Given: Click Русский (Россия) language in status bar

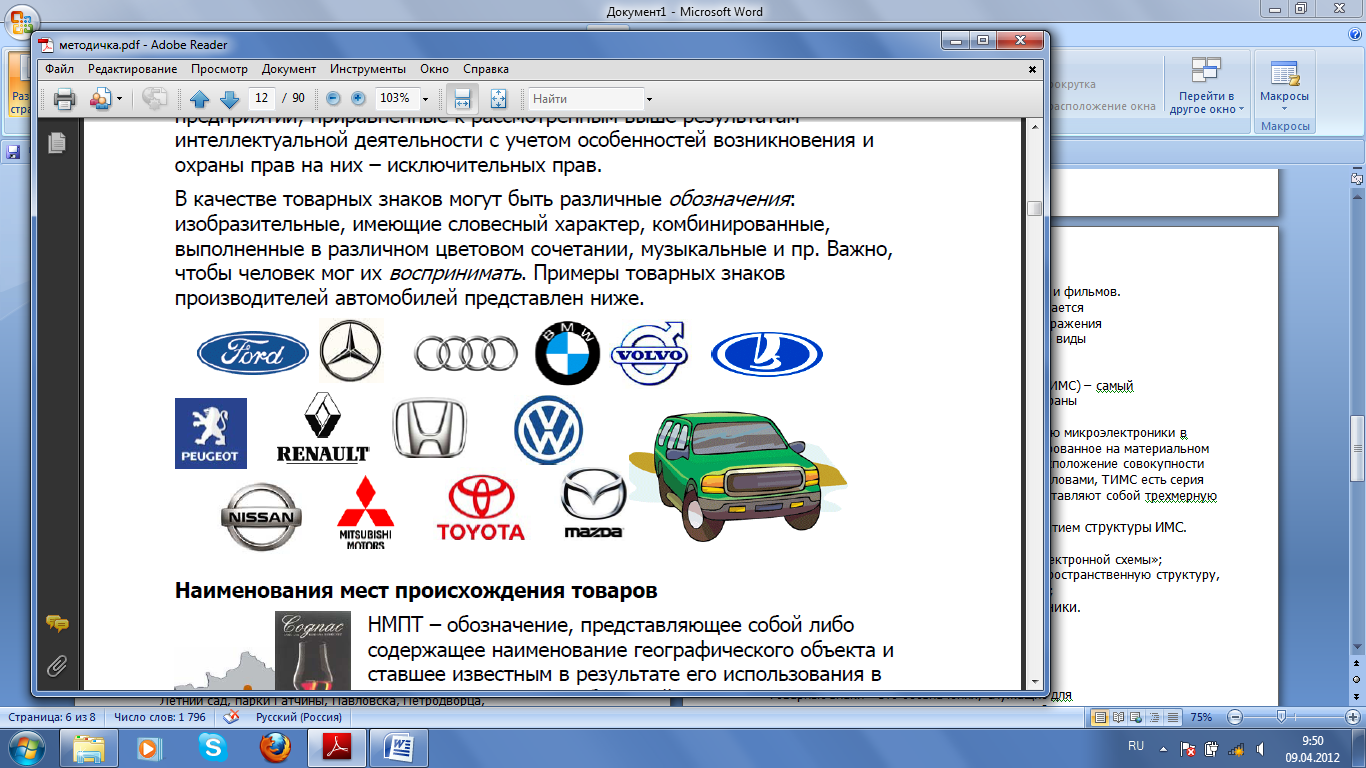Looking at the screenshot, I should pyautogui.click(x=299, y=717).
